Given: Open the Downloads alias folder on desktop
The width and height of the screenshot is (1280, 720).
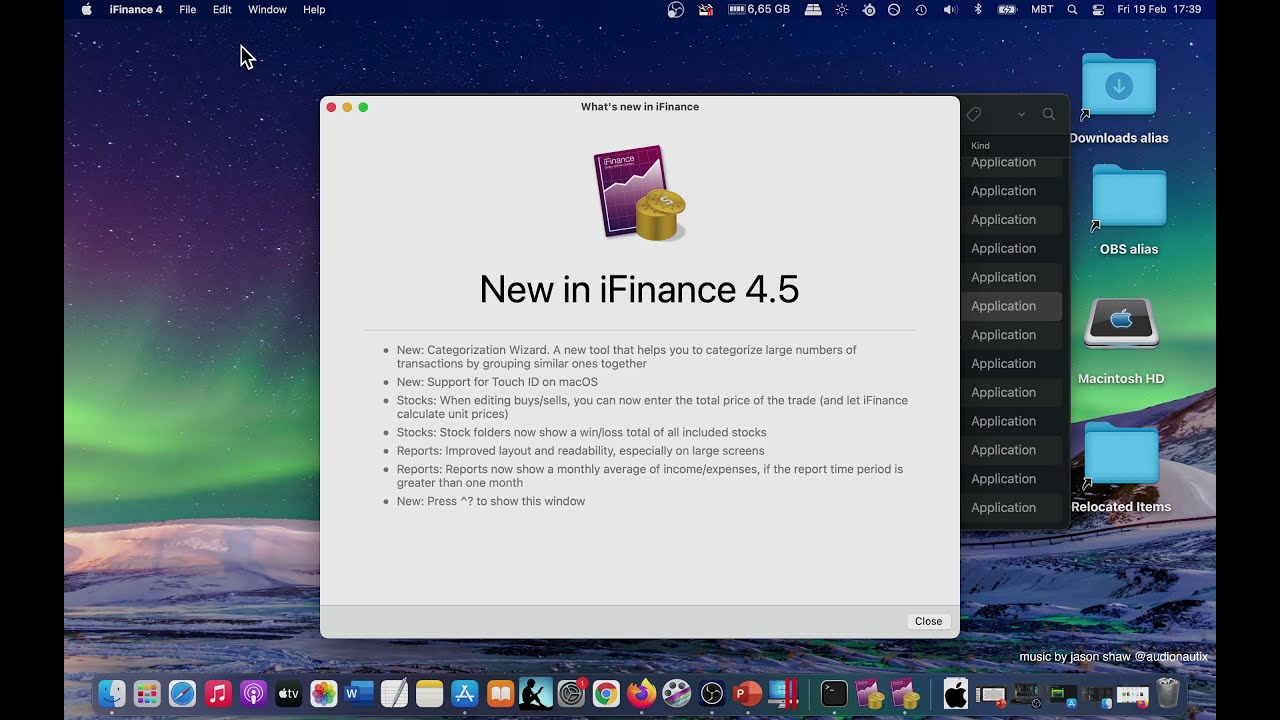Looking at the screenshot, I should point(1119,86).
